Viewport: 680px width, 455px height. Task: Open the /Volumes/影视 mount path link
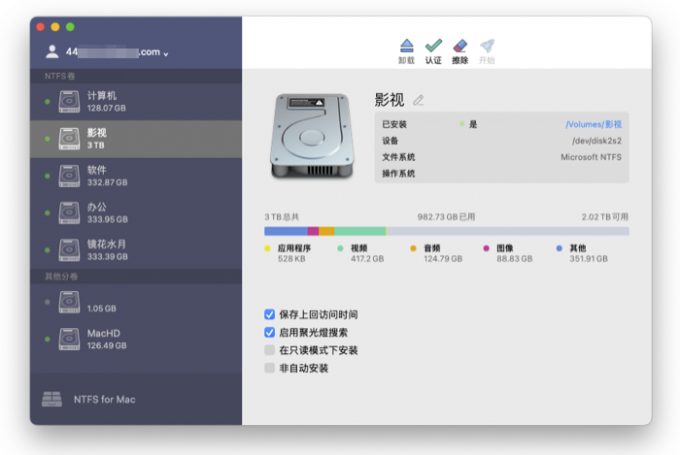pos(593,124)
